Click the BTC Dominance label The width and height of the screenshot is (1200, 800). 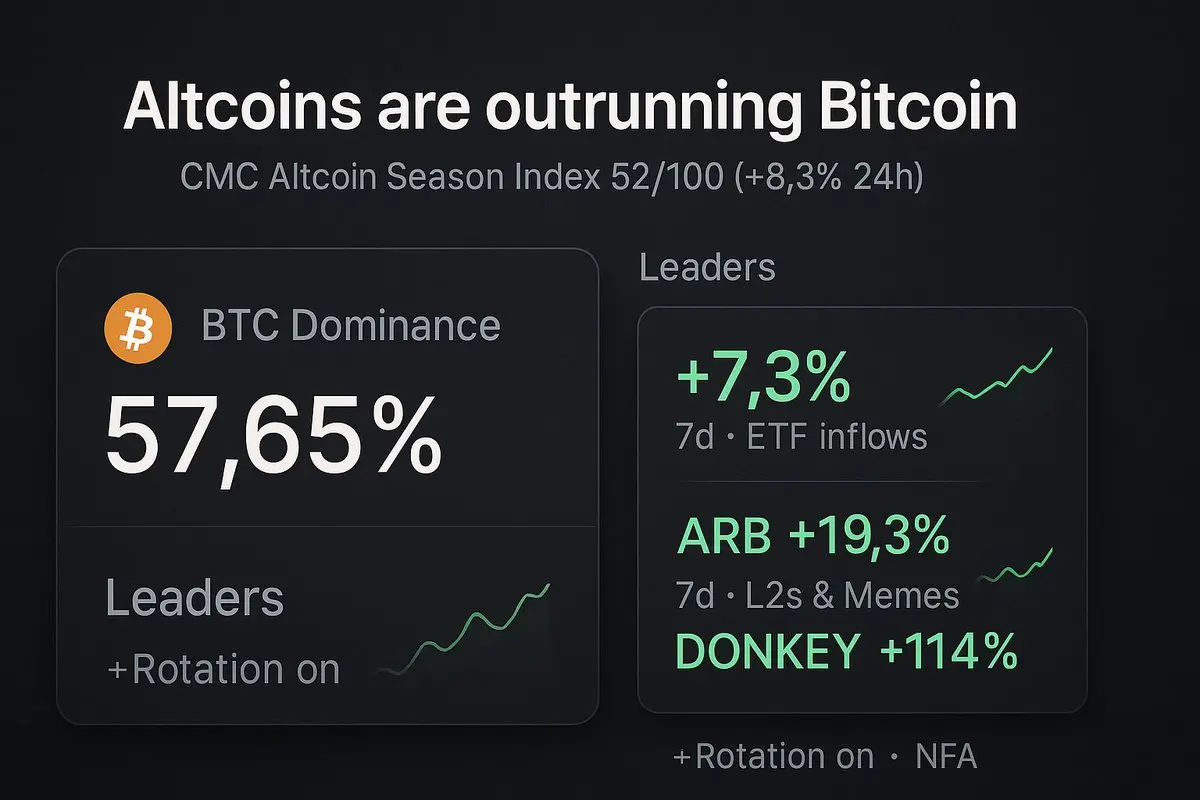351,327
